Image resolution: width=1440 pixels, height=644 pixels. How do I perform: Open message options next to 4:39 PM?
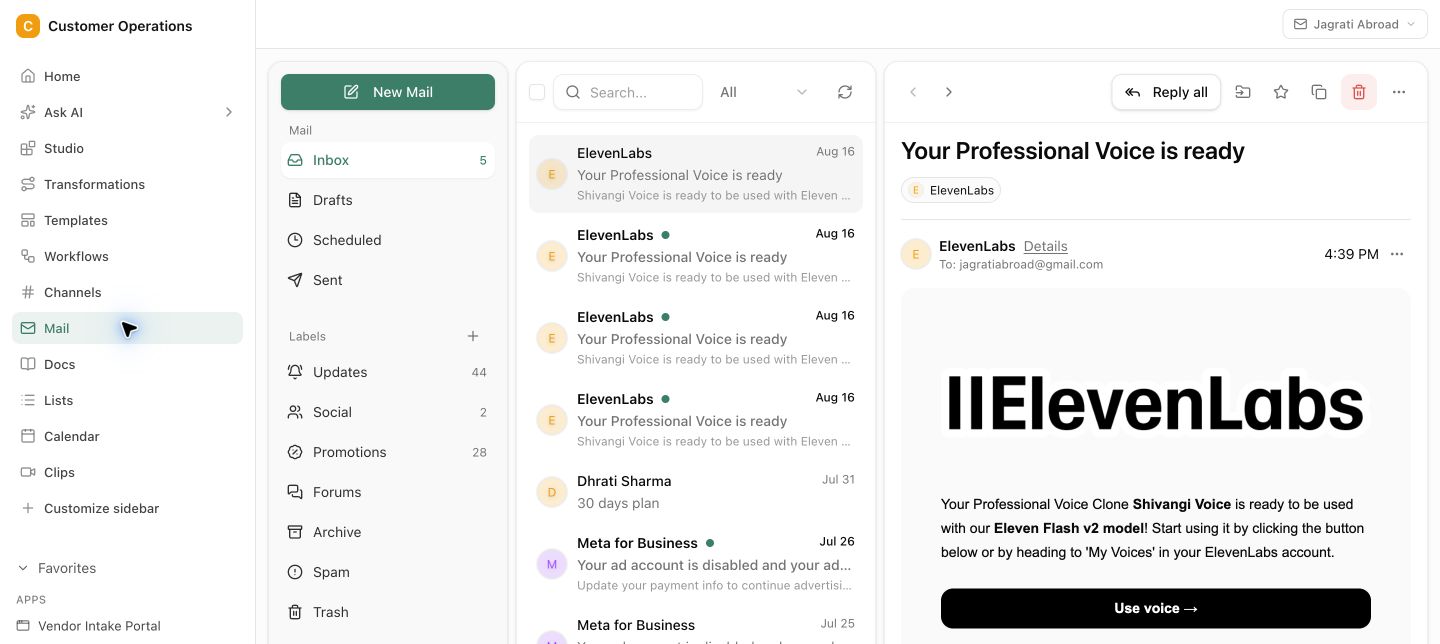click(1397, 254)
